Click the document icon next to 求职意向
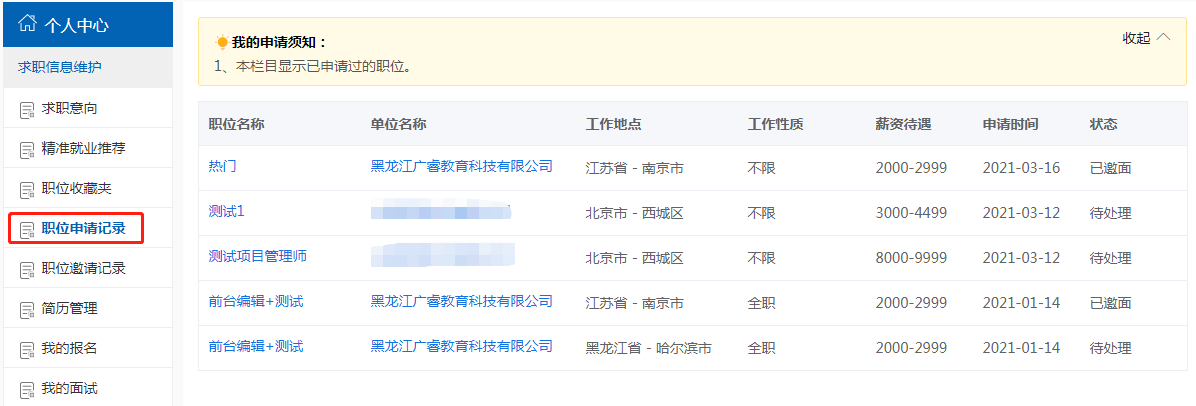1196x406 pixels. click(27, 109)
